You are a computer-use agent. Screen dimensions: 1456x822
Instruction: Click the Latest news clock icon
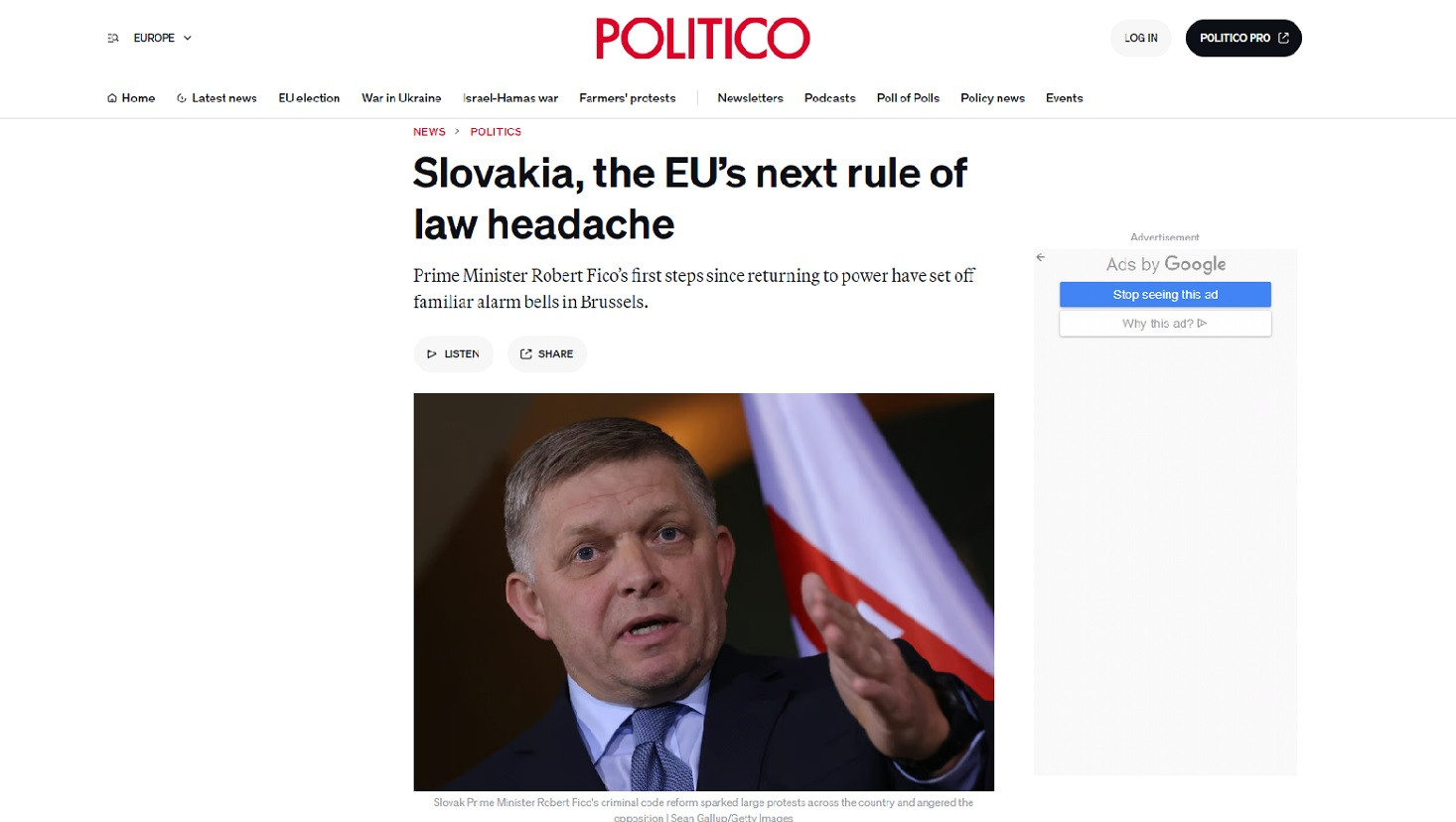(182, 98)
